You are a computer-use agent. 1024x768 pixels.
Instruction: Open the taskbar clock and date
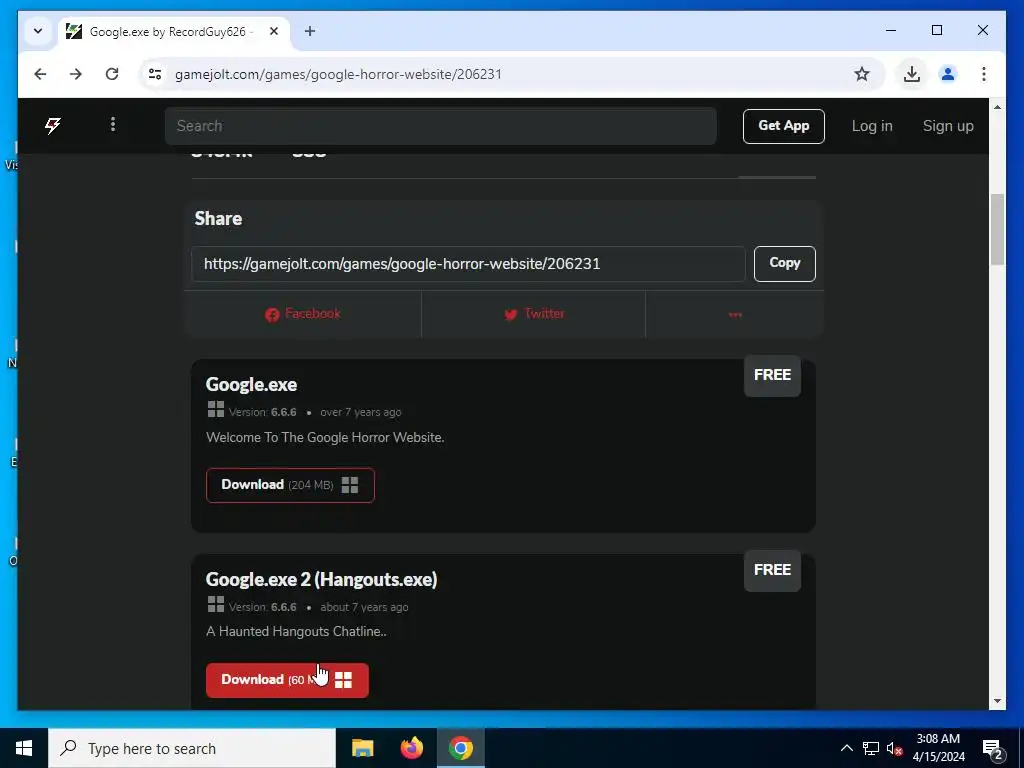938,748
